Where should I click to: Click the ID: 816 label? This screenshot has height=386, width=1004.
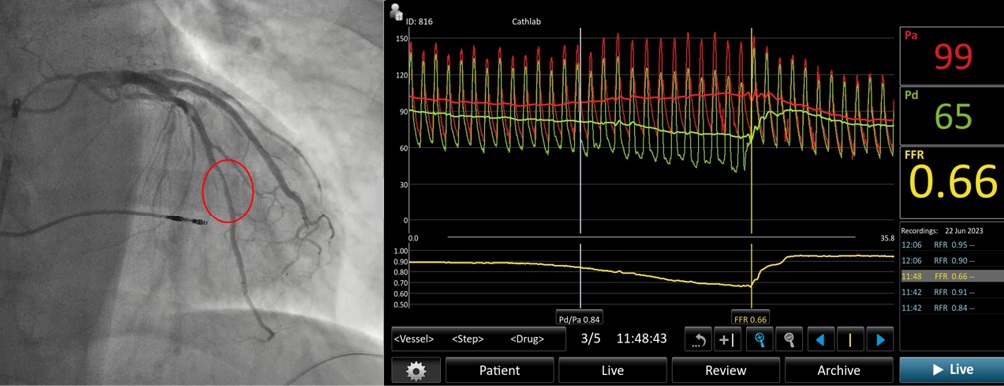pyautogui.click(x=420, y=21)
